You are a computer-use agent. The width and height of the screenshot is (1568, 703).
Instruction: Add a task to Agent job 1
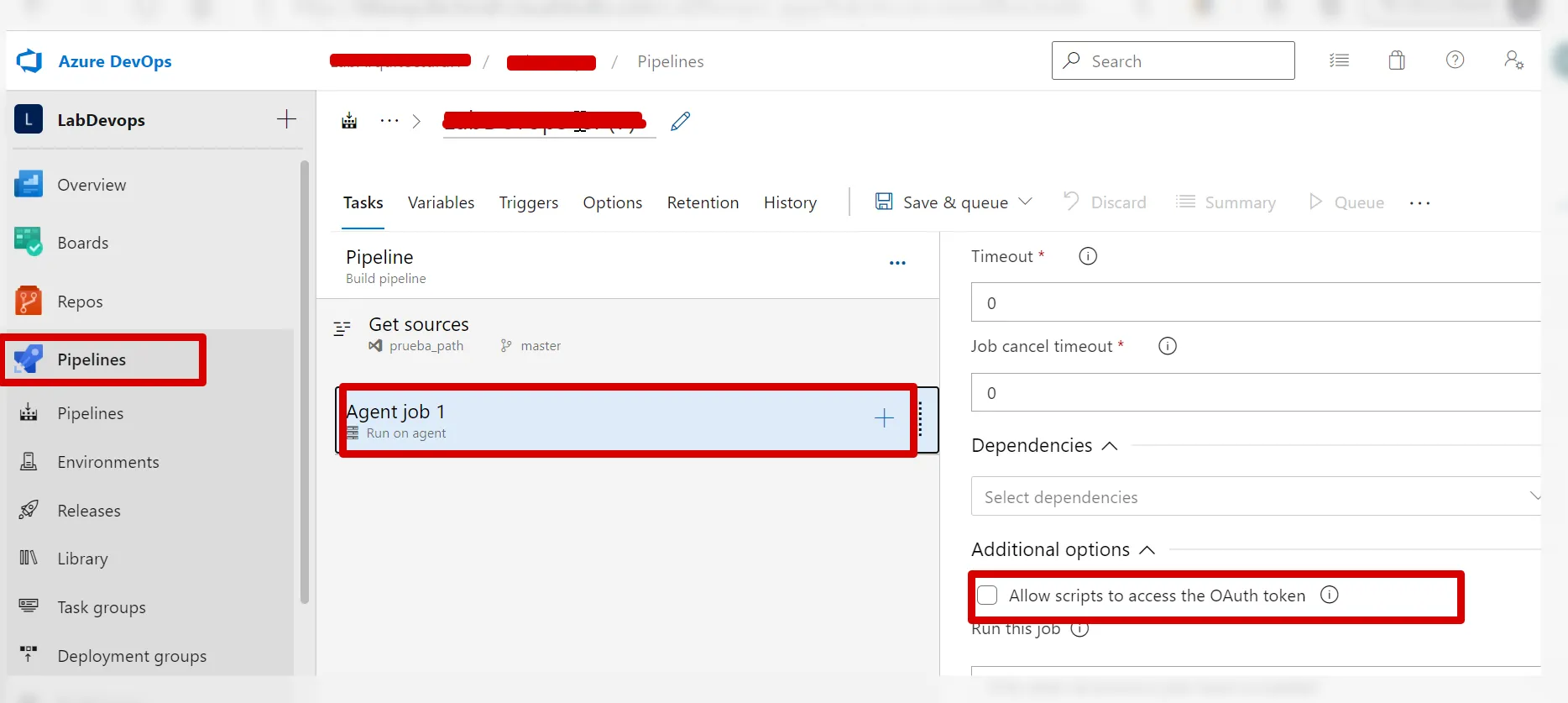coord(884,418)
